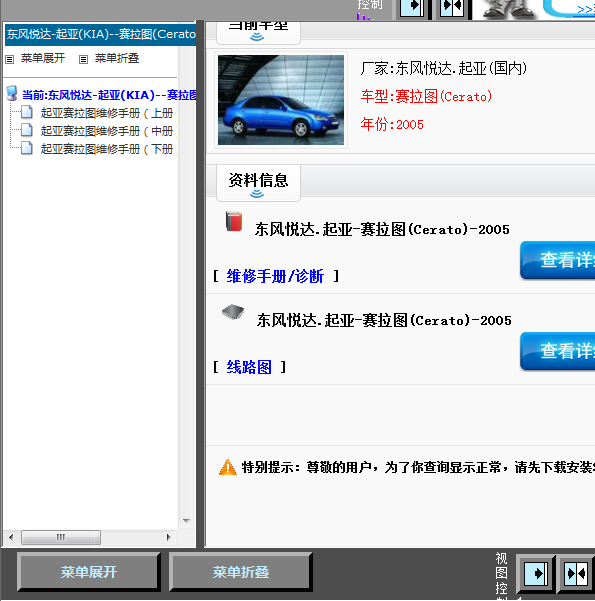The image size is (595, 601).
Task: Open the 线路图 link
Action: (x=249, y=367)
